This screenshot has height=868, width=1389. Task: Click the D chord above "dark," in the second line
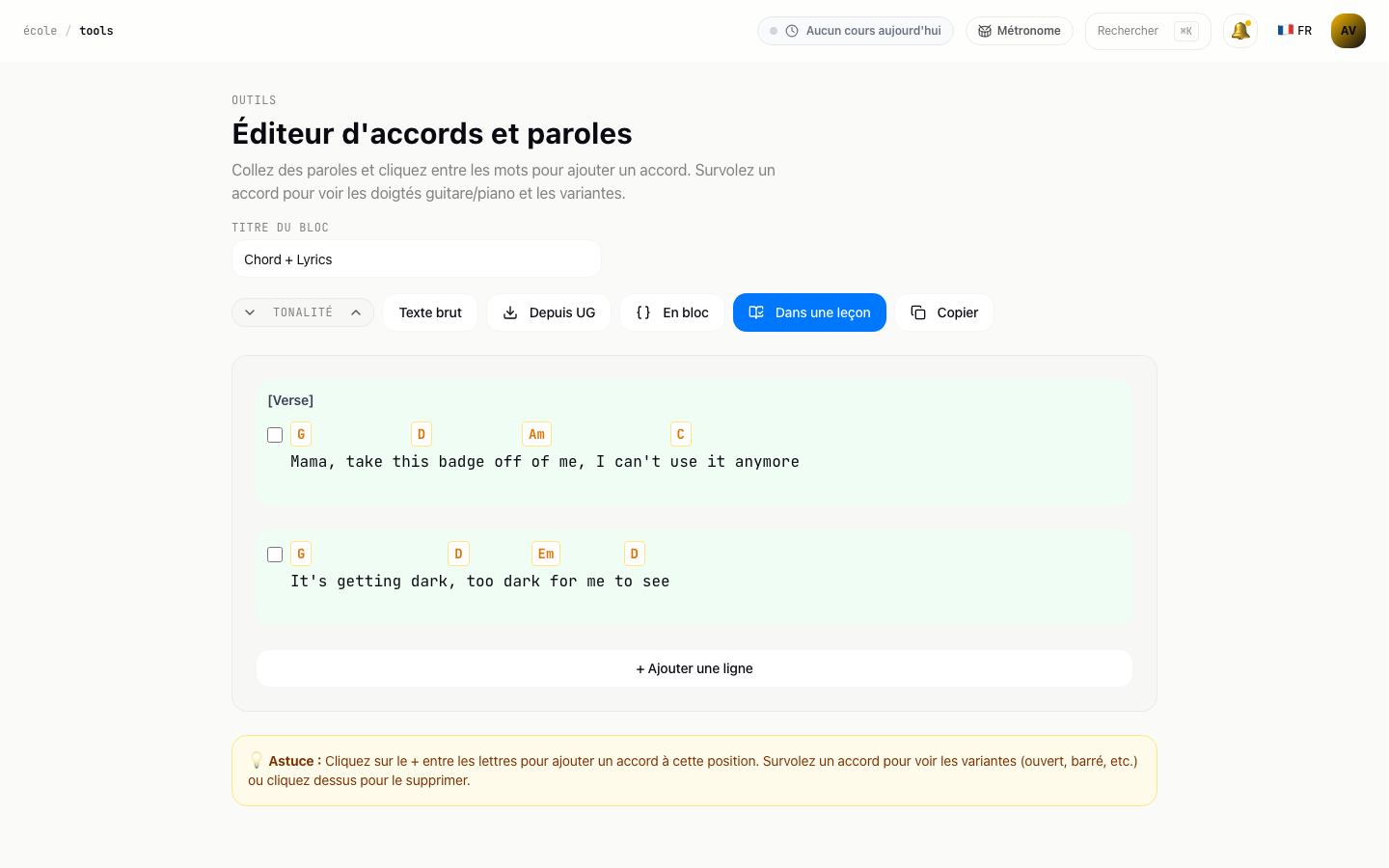[x=458, y=554]
